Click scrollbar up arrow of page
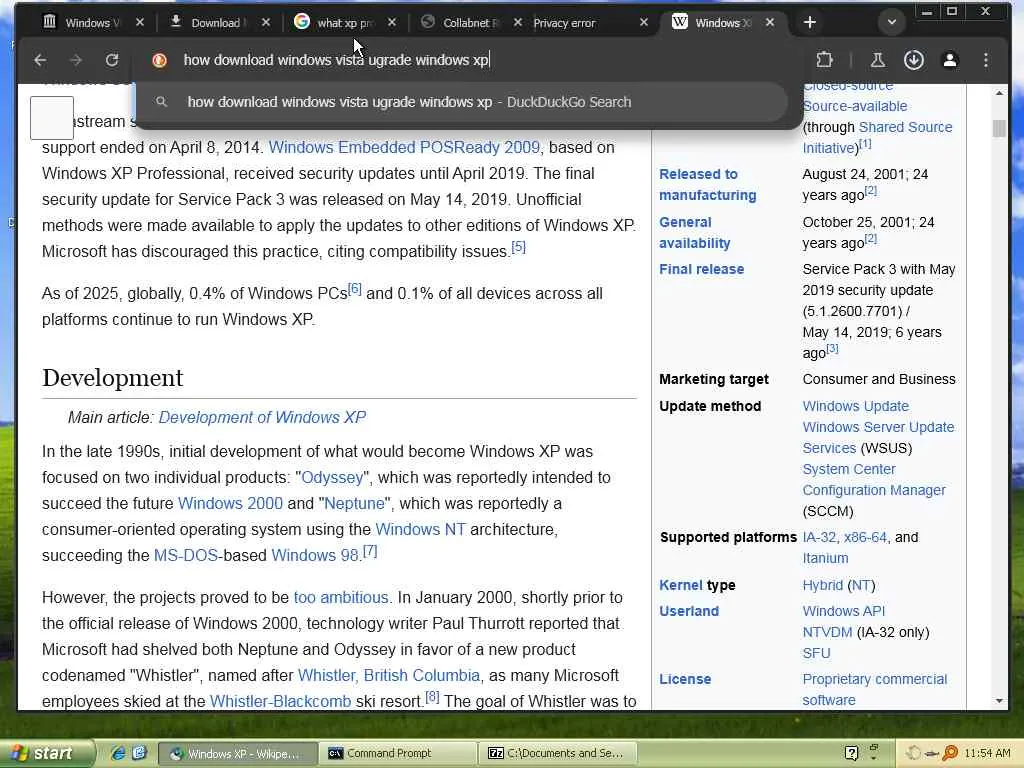This screenshot has width=1024, height=768. pyautogui.click(x=999, y=93)
